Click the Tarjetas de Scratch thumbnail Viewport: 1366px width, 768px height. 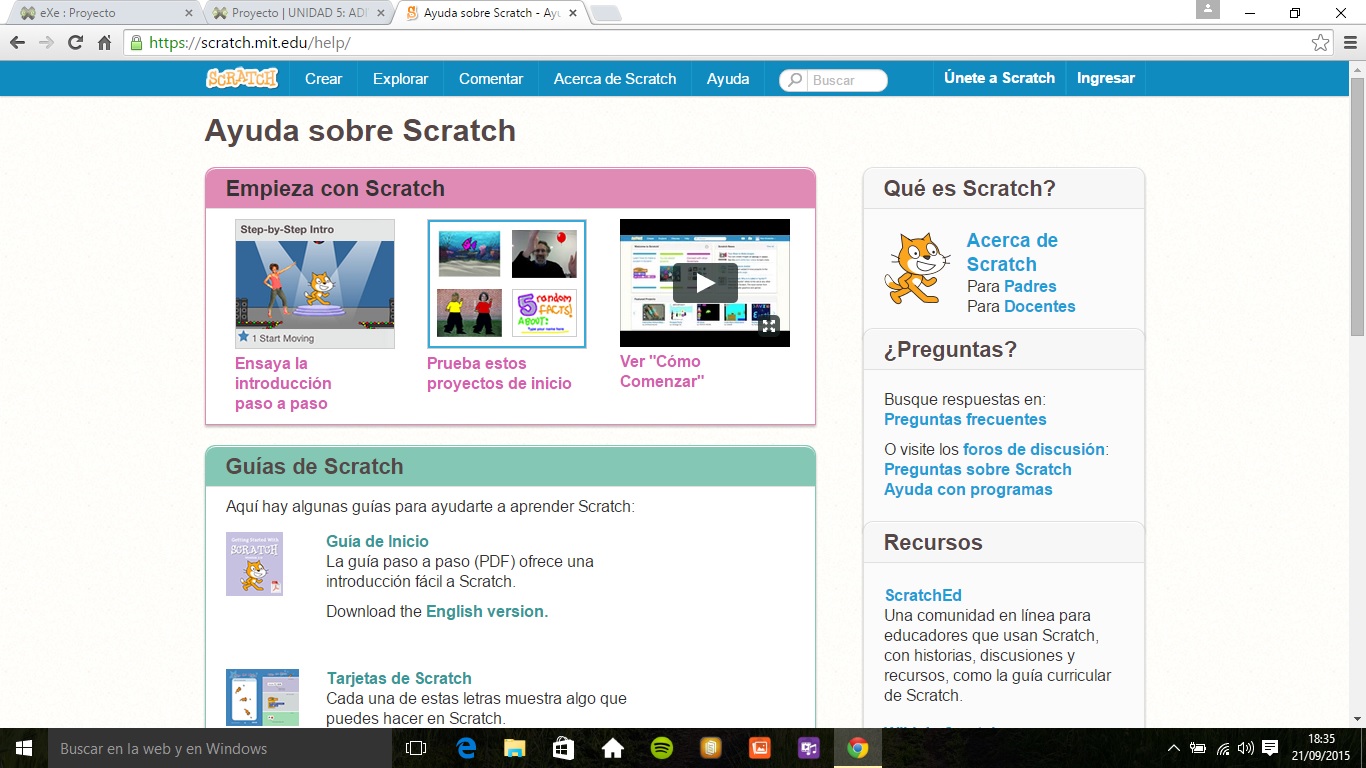[x=262, y=697]
